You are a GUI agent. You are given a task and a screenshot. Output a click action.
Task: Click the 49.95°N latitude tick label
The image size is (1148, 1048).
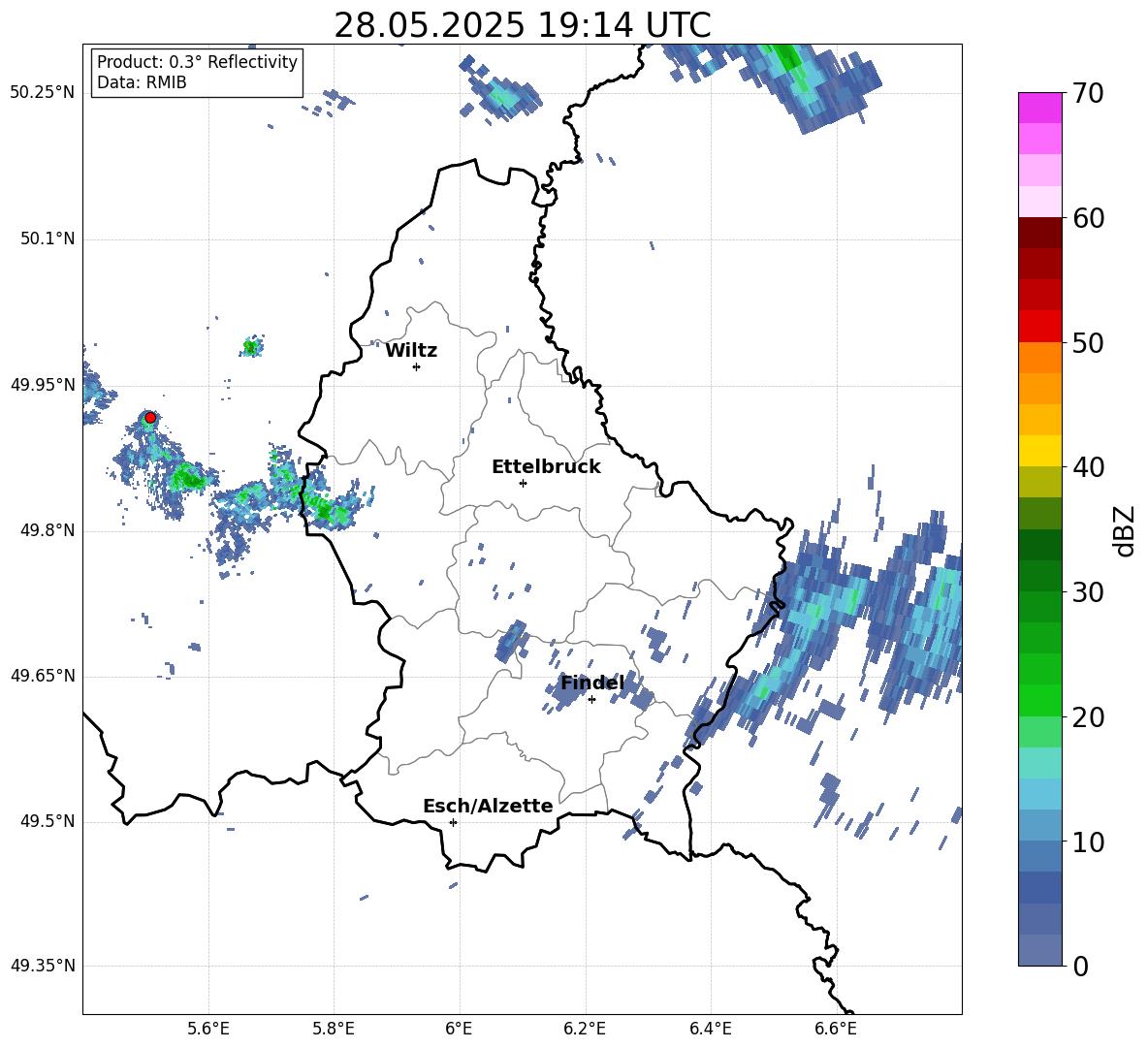pyautogui.click(x=43, y=385)
